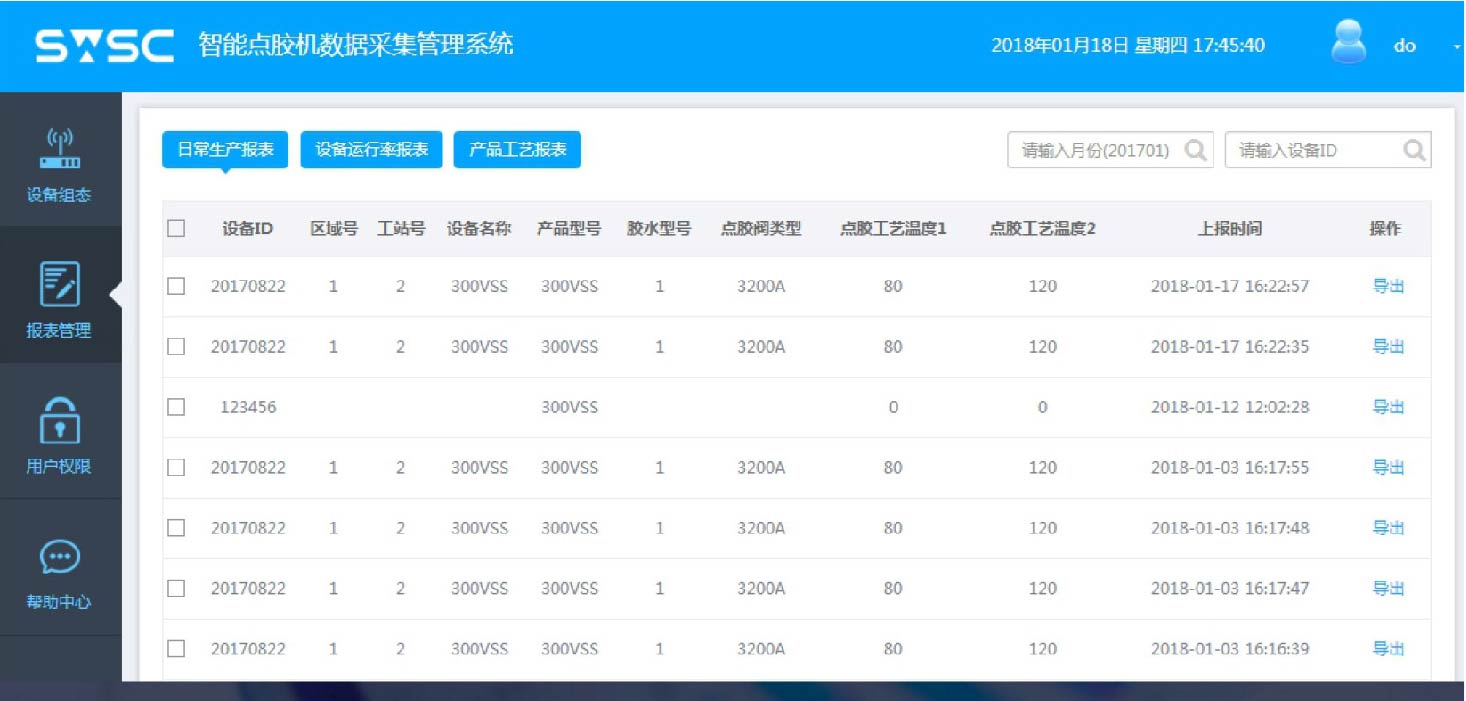1466x701 pixels.
Task: Check the row reported 2018-01-17 16:22:57
Action: point(176,286)
